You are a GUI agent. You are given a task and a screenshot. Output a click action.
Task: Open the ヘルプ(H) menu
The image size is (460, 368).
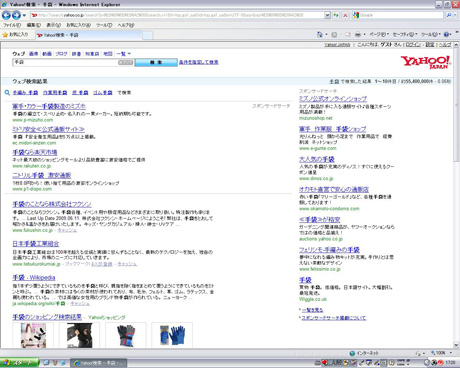tap(126, 25)
